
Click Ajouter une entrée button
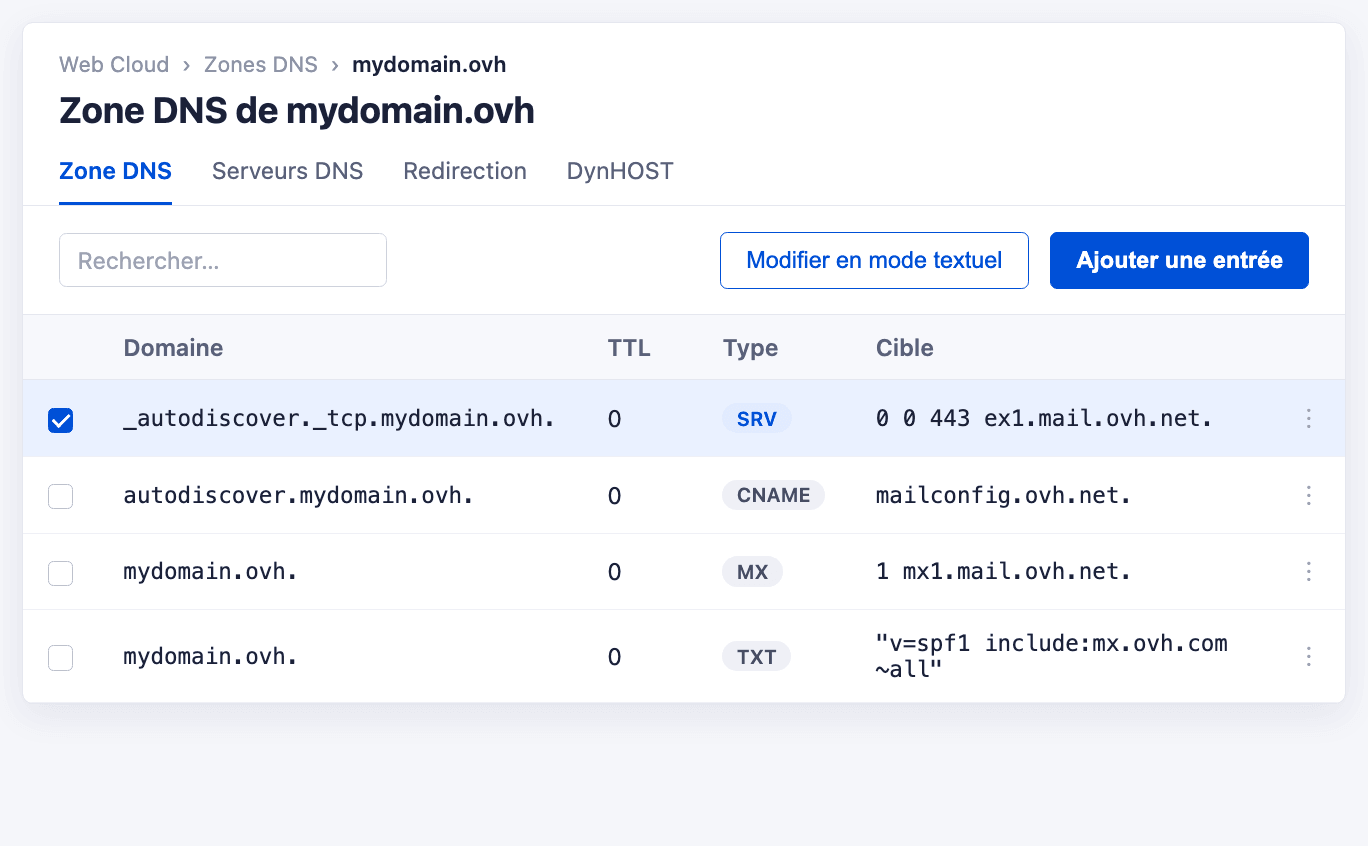point(1179,261)
